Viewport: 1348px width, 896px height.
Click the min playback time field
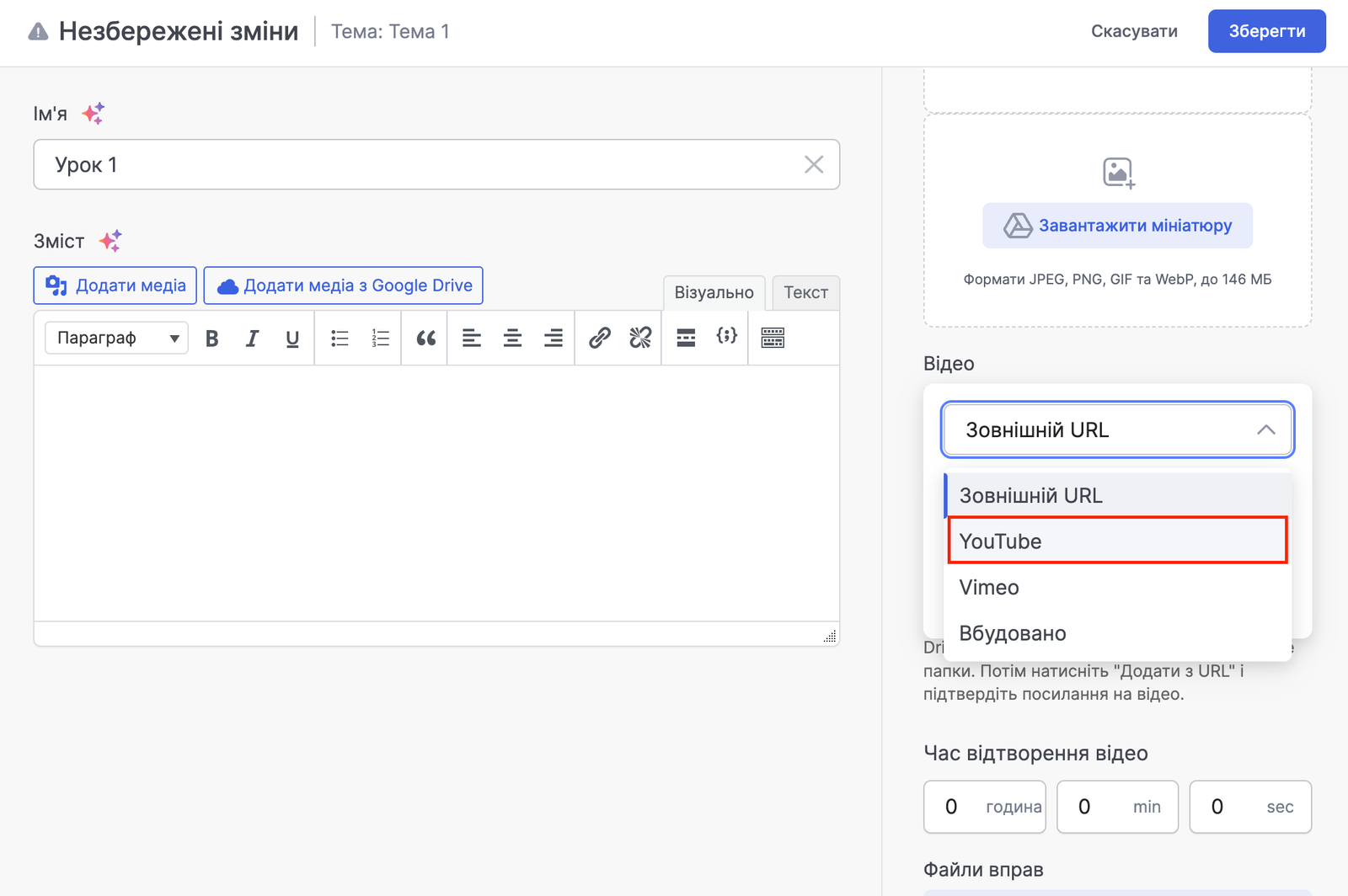tap(1117, 807)
